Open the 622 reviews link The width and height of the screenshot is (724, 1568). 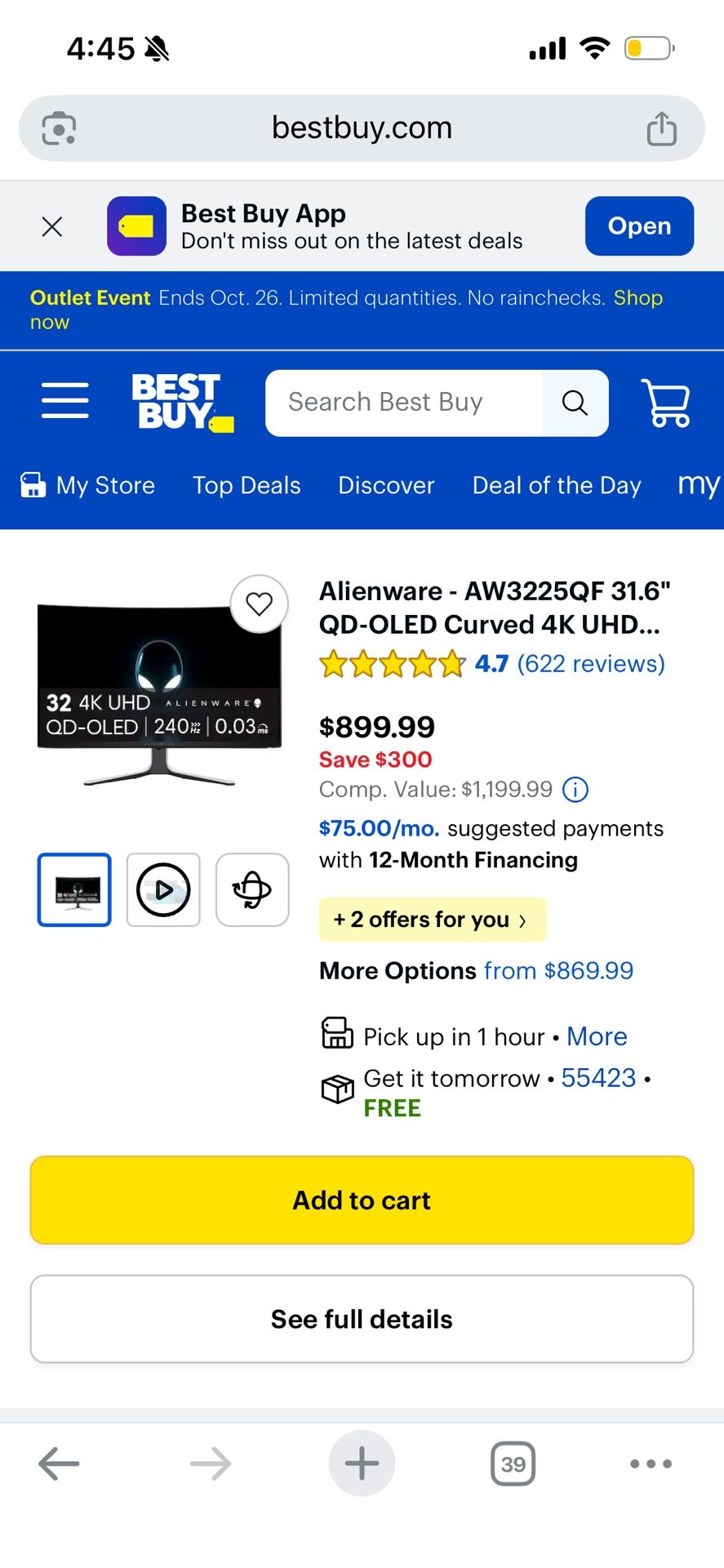tap(591, 664)
